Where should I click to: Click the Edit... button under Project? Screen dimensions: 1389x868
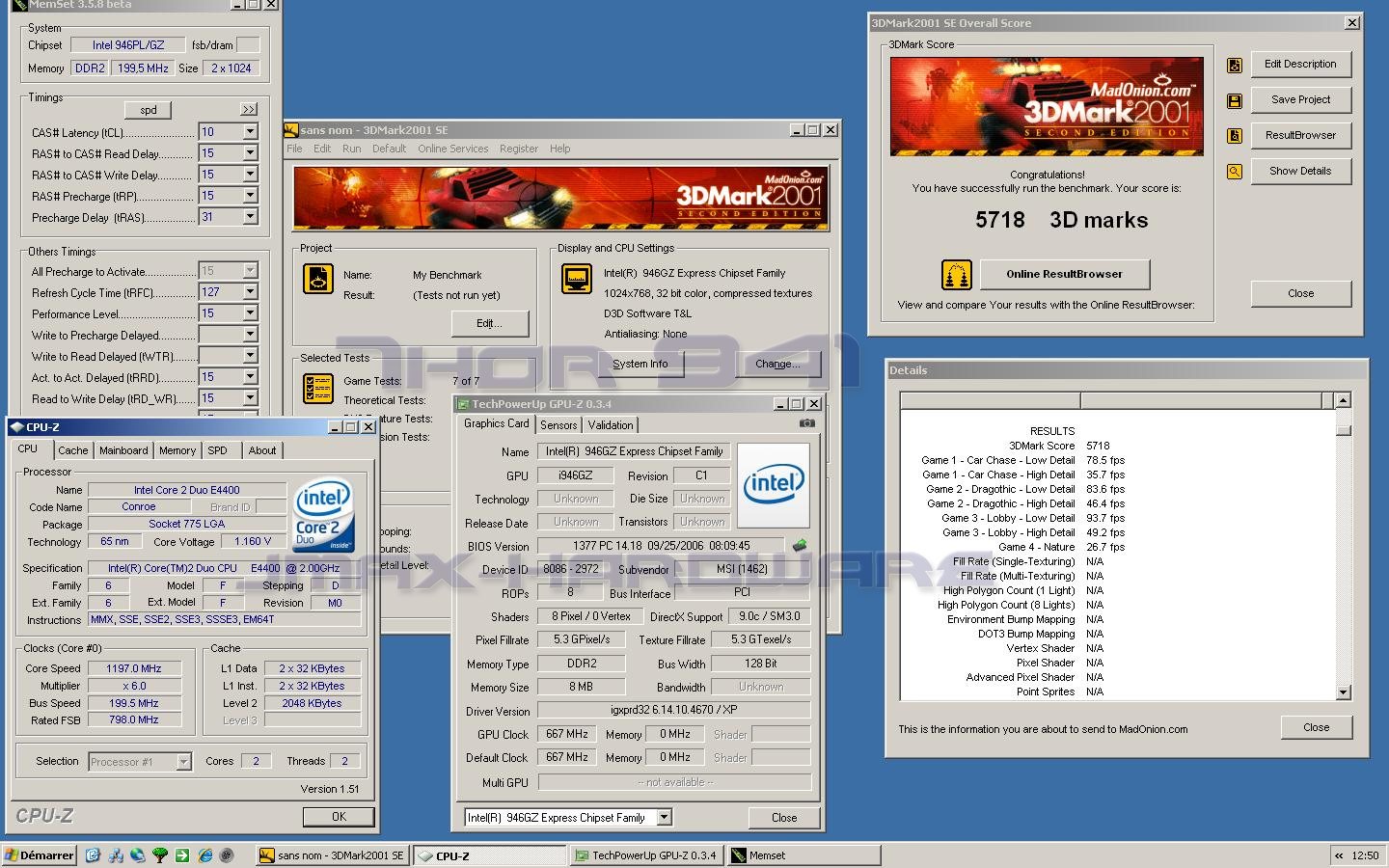489,324
